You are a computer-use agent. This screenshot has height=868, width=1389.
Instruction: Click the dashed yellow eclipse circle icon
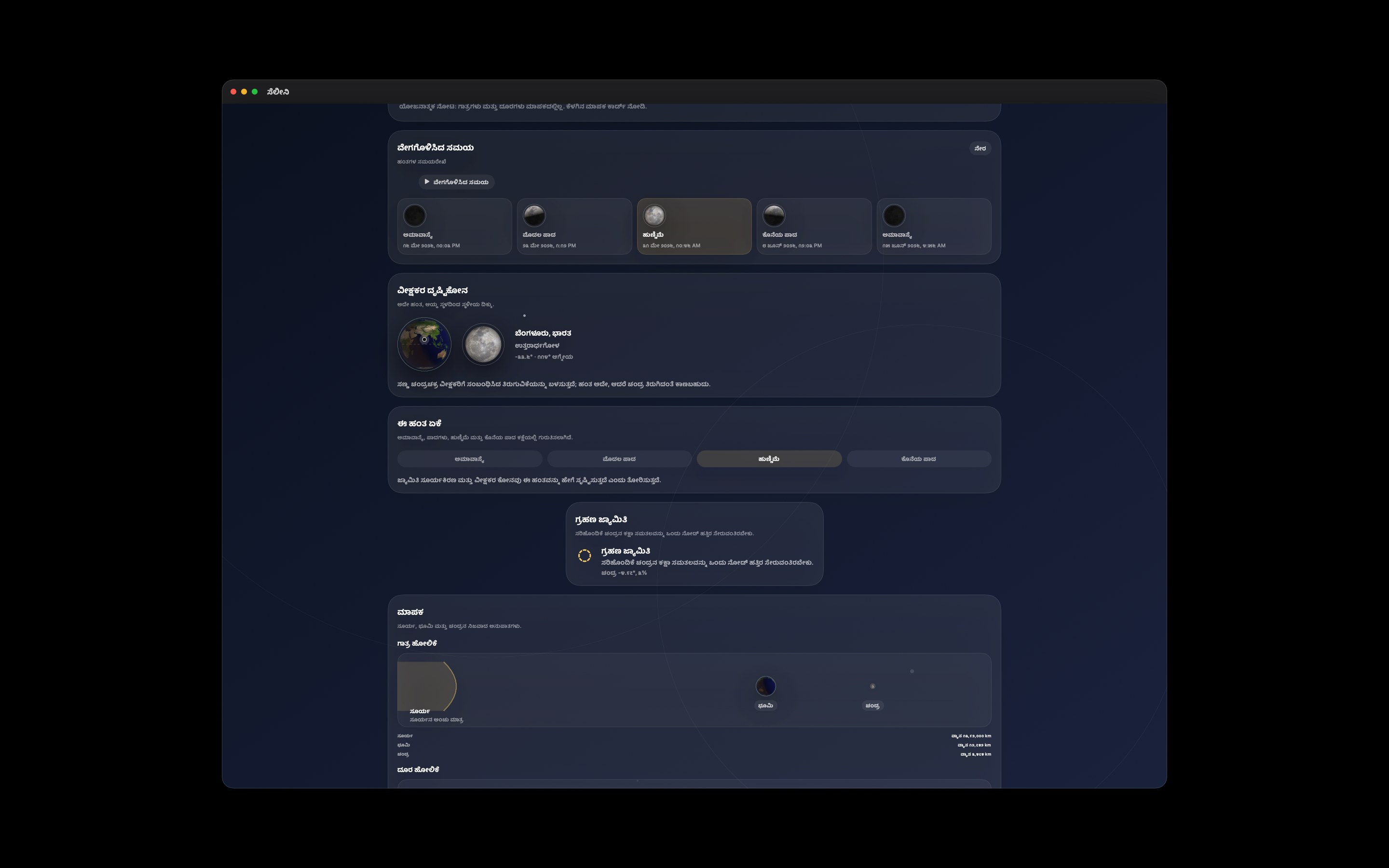pos(585,556)
